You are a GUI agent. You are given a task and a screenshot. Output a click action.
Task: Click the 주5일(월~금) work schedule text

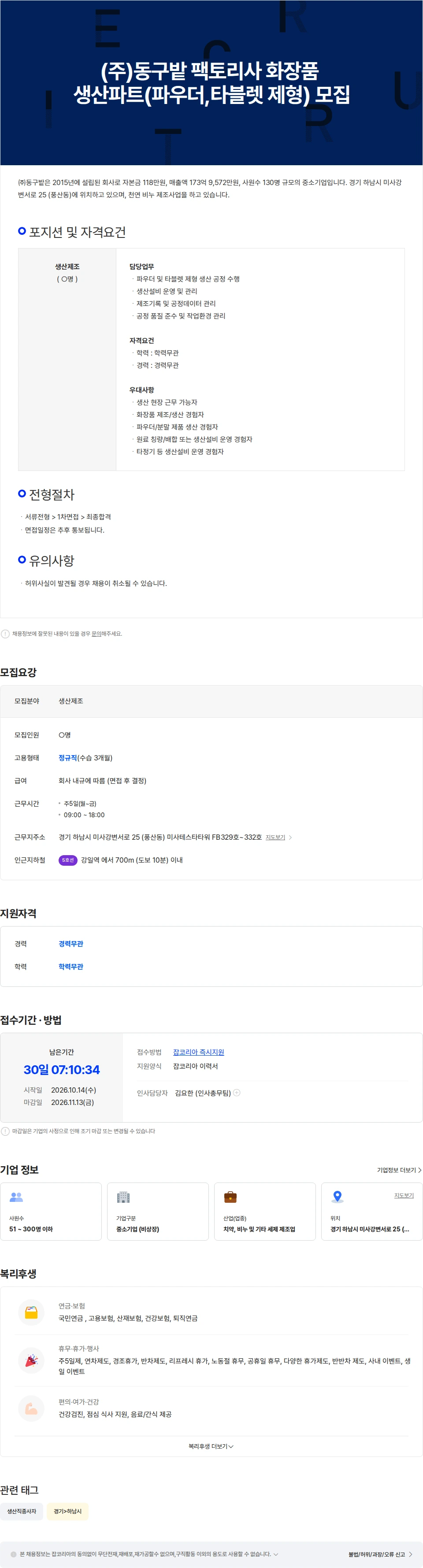point(80,803)
